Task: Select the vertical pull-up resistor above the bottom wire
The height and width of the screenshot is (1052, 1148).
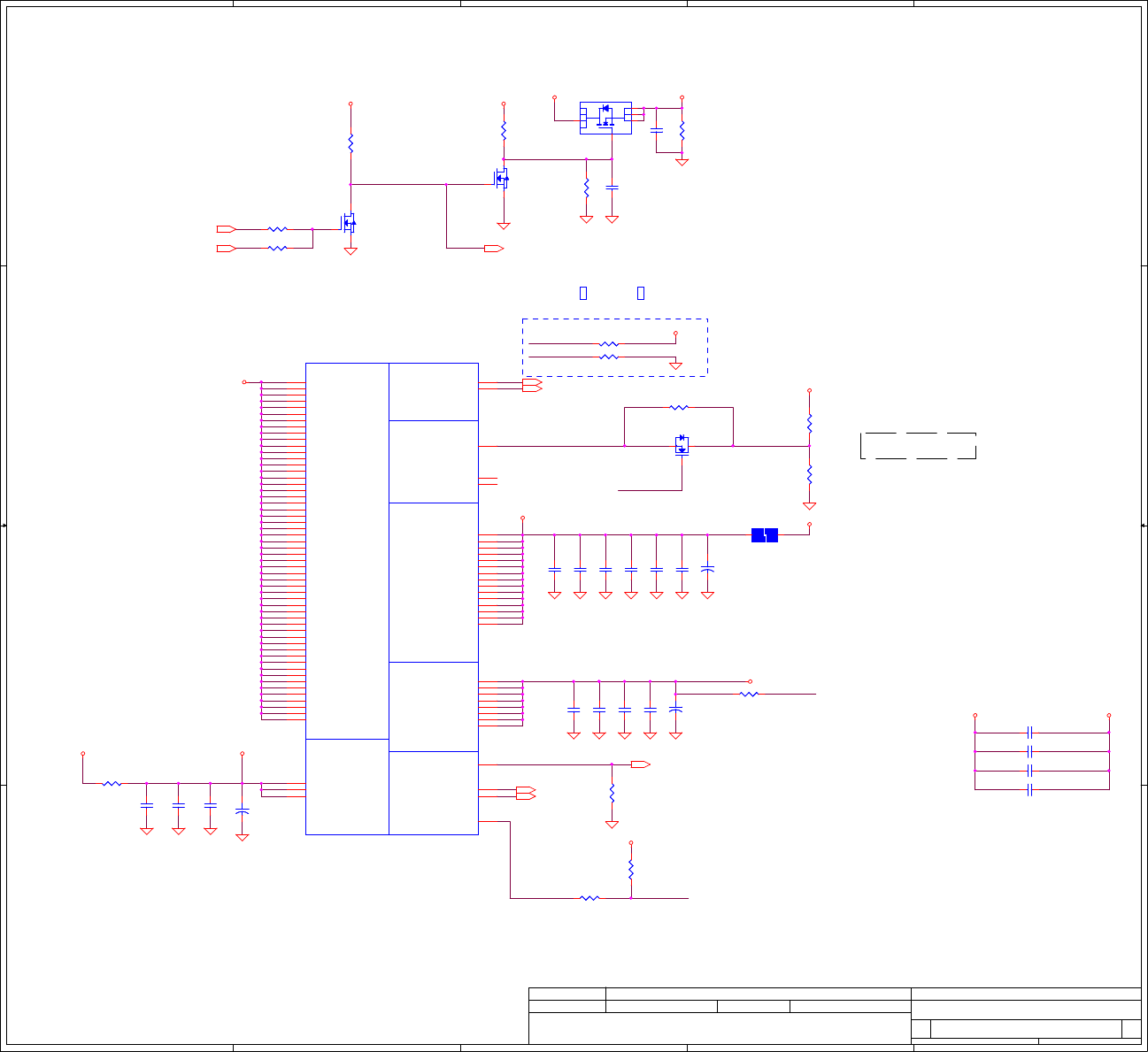Action: [x=631, y=870]
